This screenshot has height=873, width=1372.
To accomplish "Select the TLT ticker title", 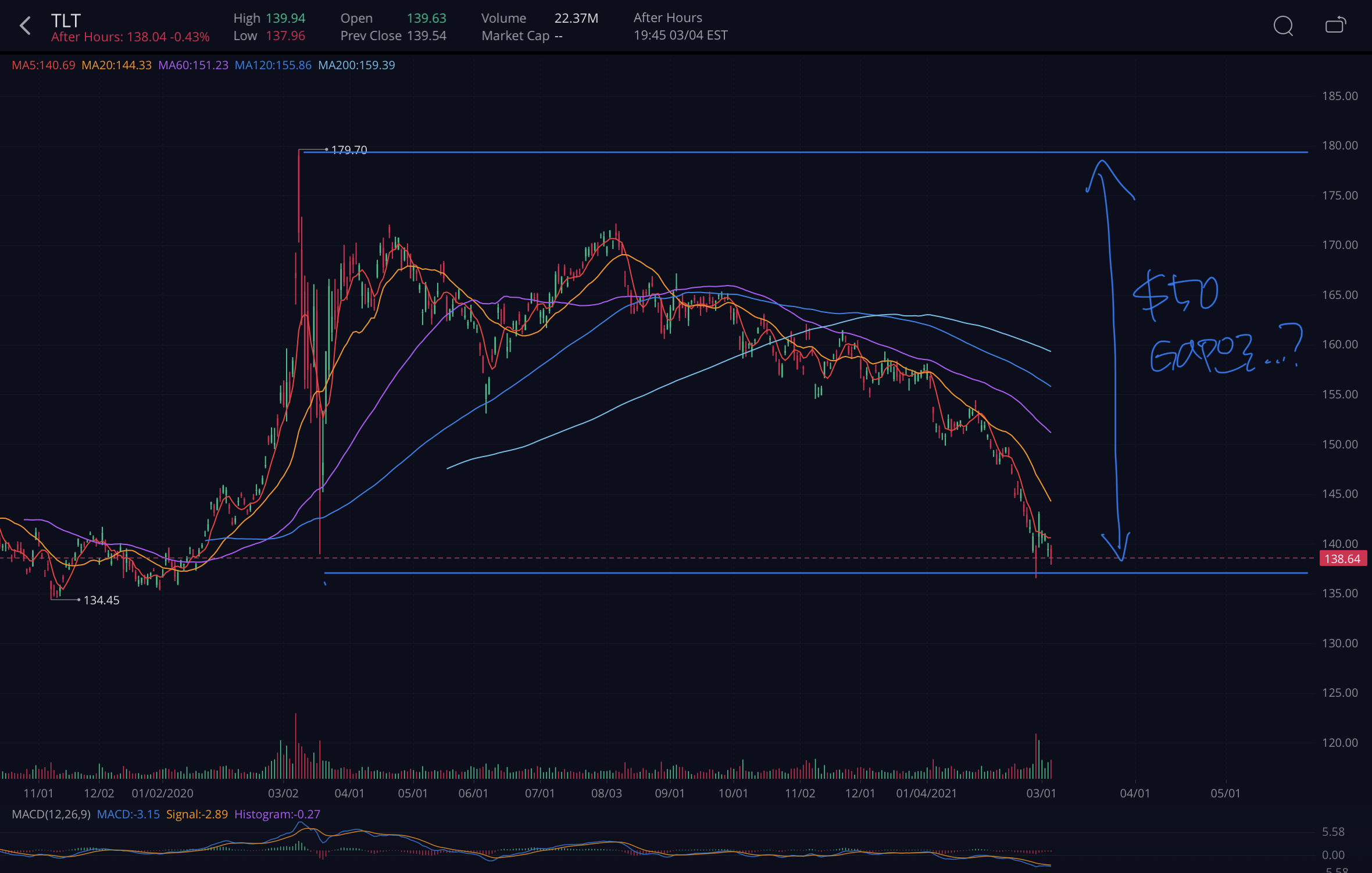I will pos(66,20).
